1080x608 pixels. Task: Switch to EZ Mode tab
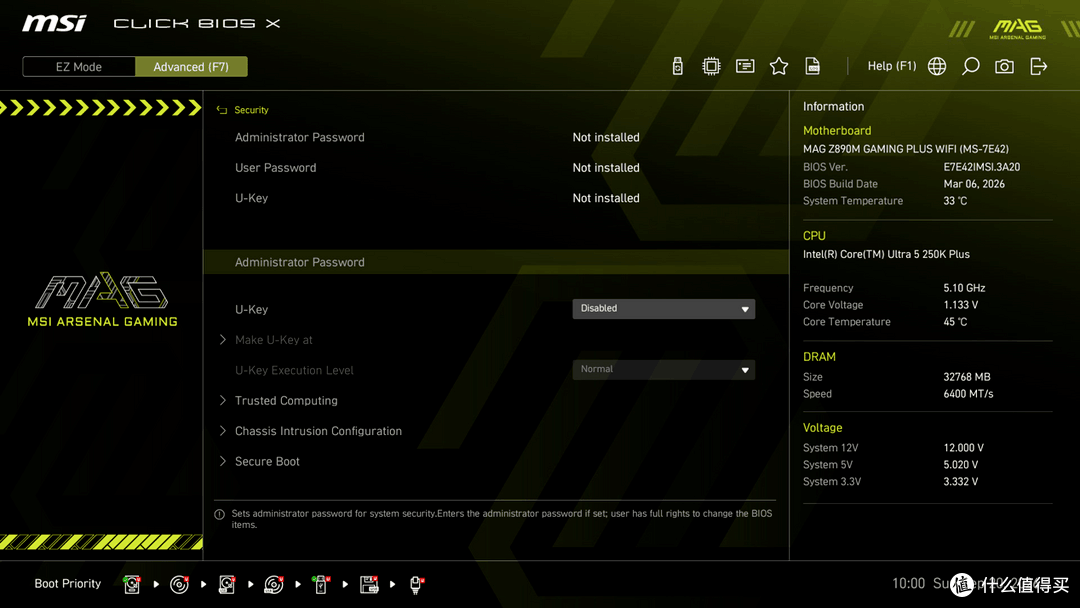click(79, 67)
